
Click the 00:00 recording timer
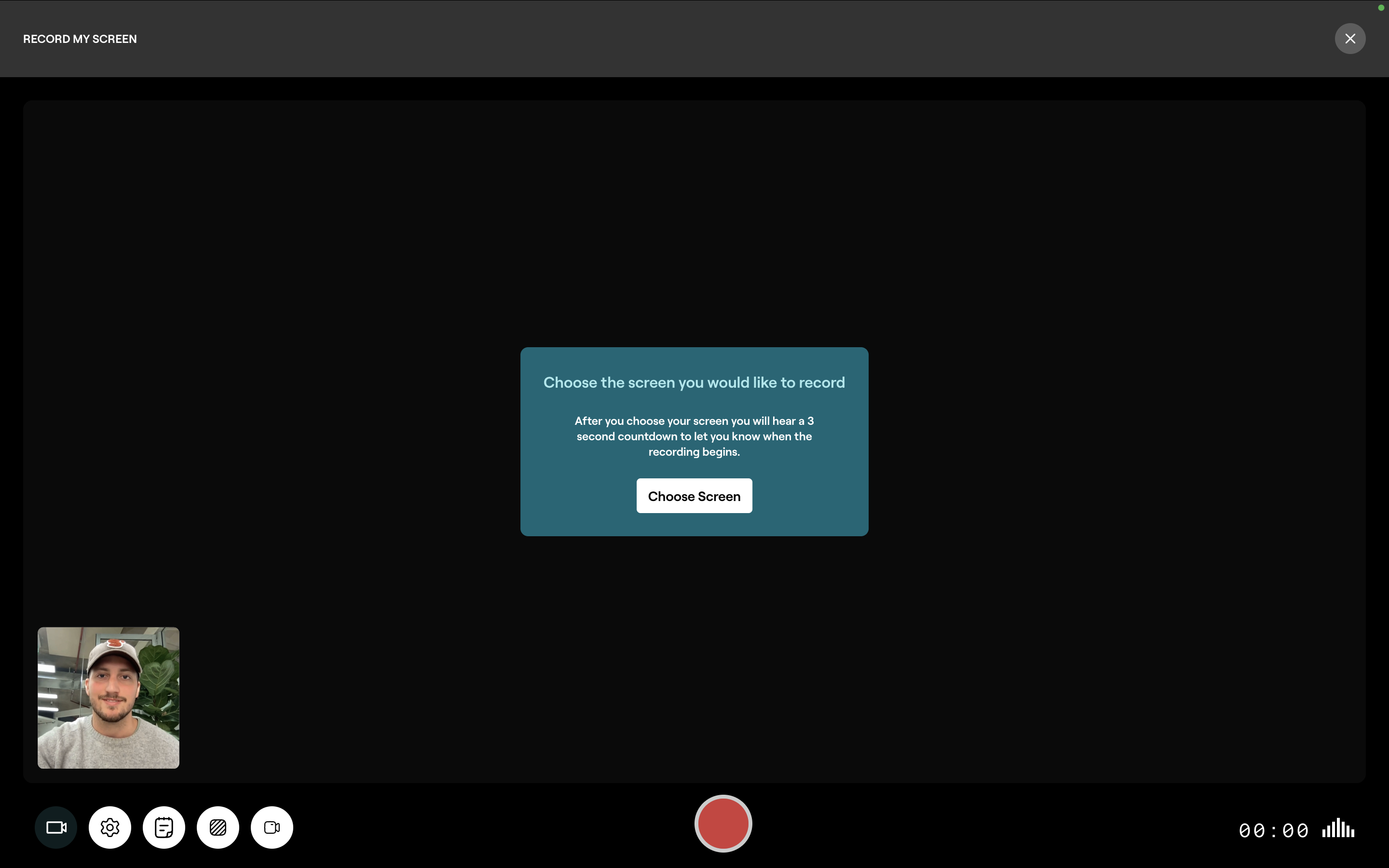coord(1274,830)
